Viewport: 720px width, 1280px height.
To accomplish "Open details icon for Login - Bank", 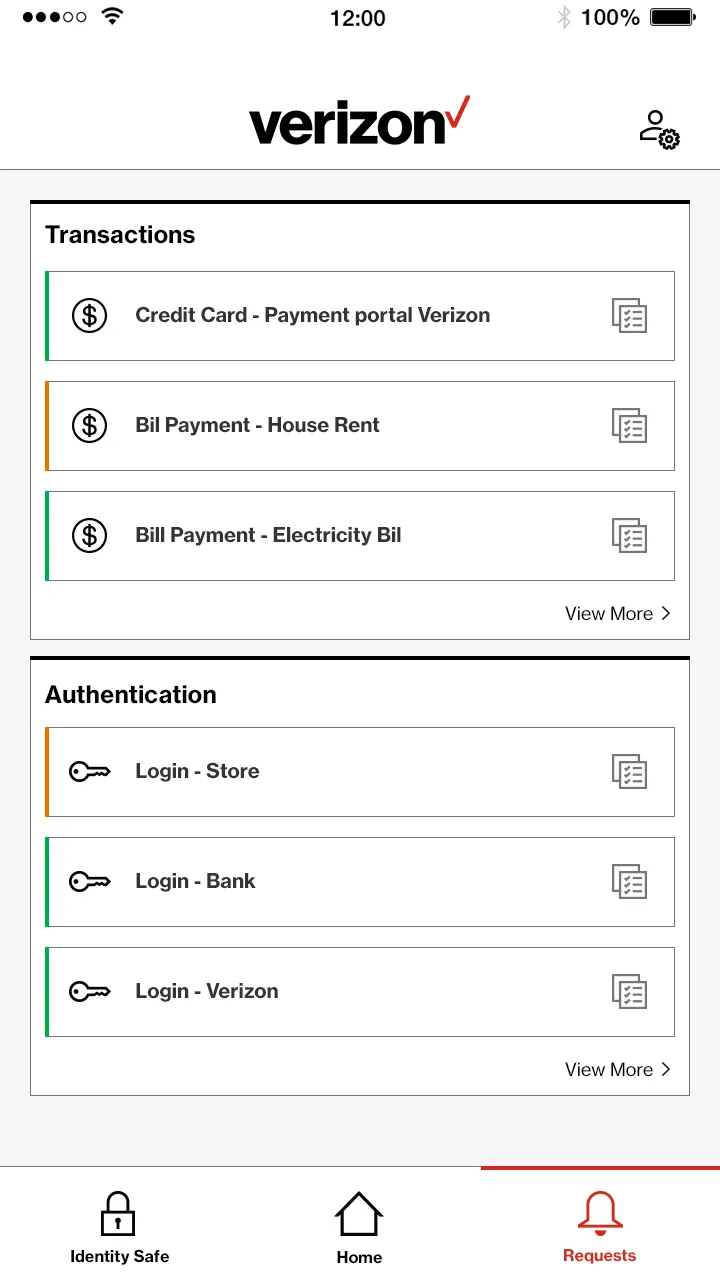I will [x=630, y=882].
